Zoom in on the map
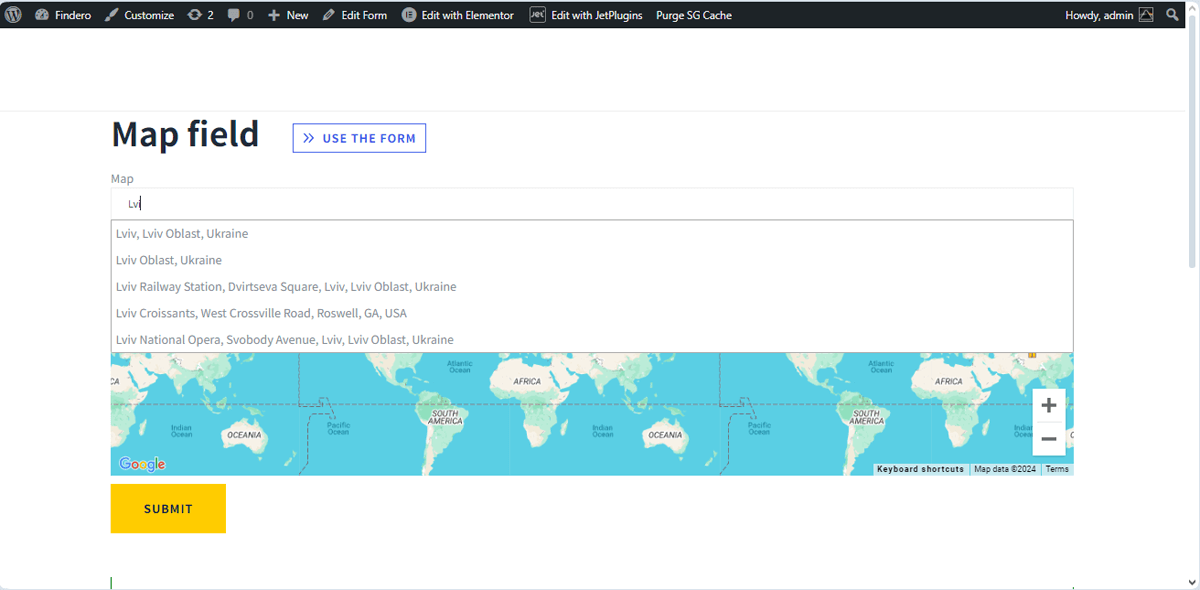The width and height of the screenshot is (1200, 590). pos(1048,405)
